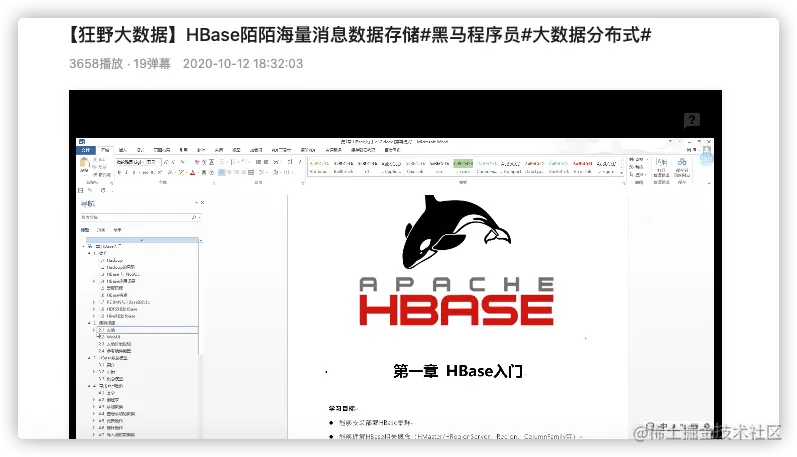This screenshot has height=457, width=797.
Task: Click the translate document icon in ribbon
Action: click(661, 162)
